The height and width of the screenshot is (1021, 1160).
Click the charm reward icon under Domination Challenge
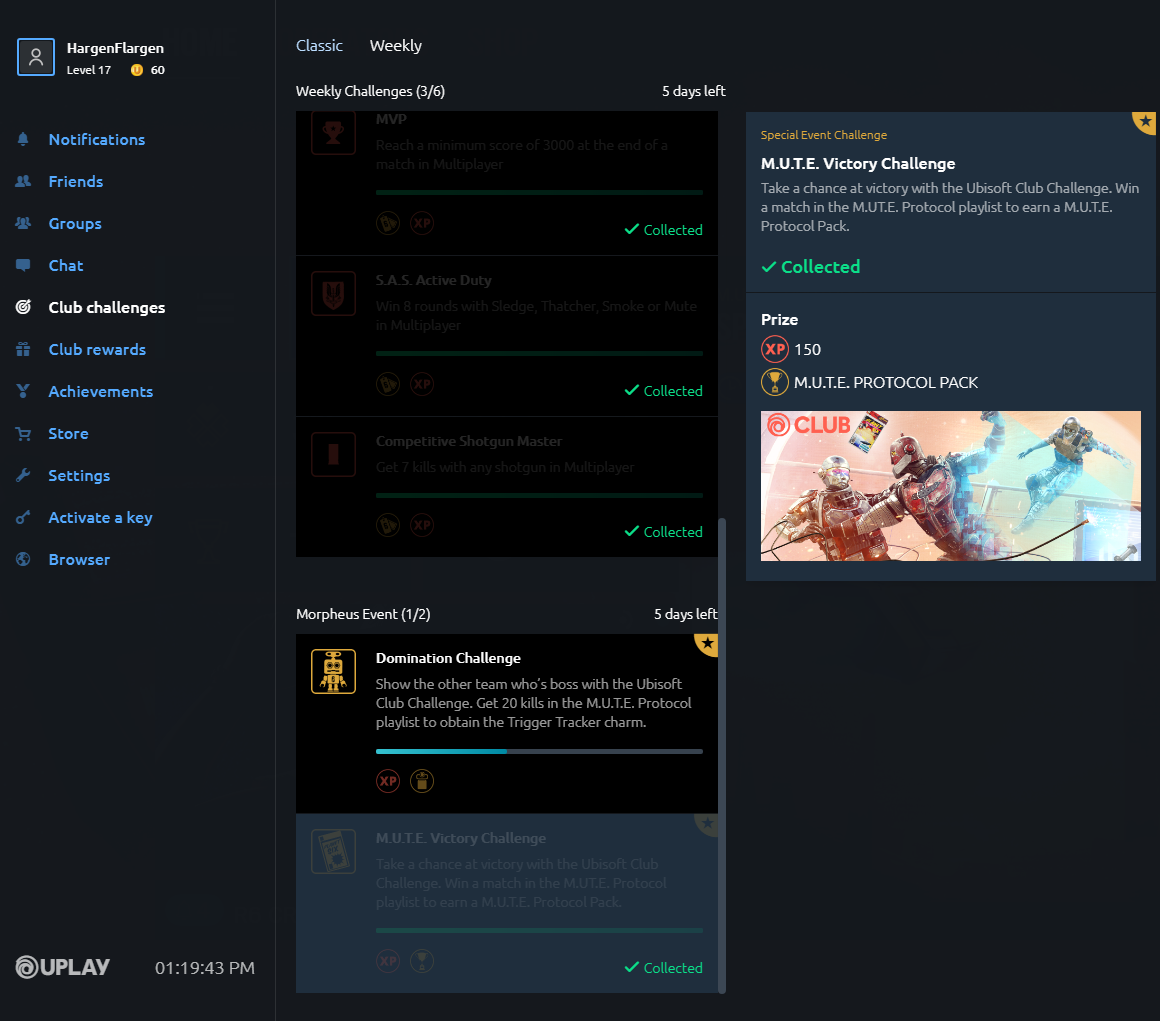(422, 781)
